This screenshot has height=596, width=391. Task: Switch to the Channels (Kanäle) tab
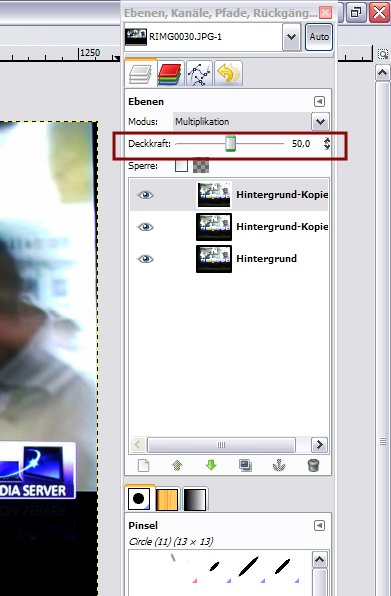pyautogui.click(x=170, y=73)
